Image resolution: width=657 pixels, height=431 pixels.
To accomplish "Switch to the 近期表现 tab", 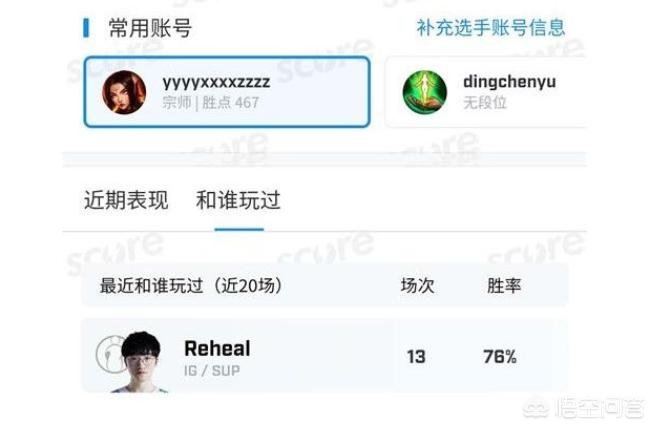I will 126,200.
